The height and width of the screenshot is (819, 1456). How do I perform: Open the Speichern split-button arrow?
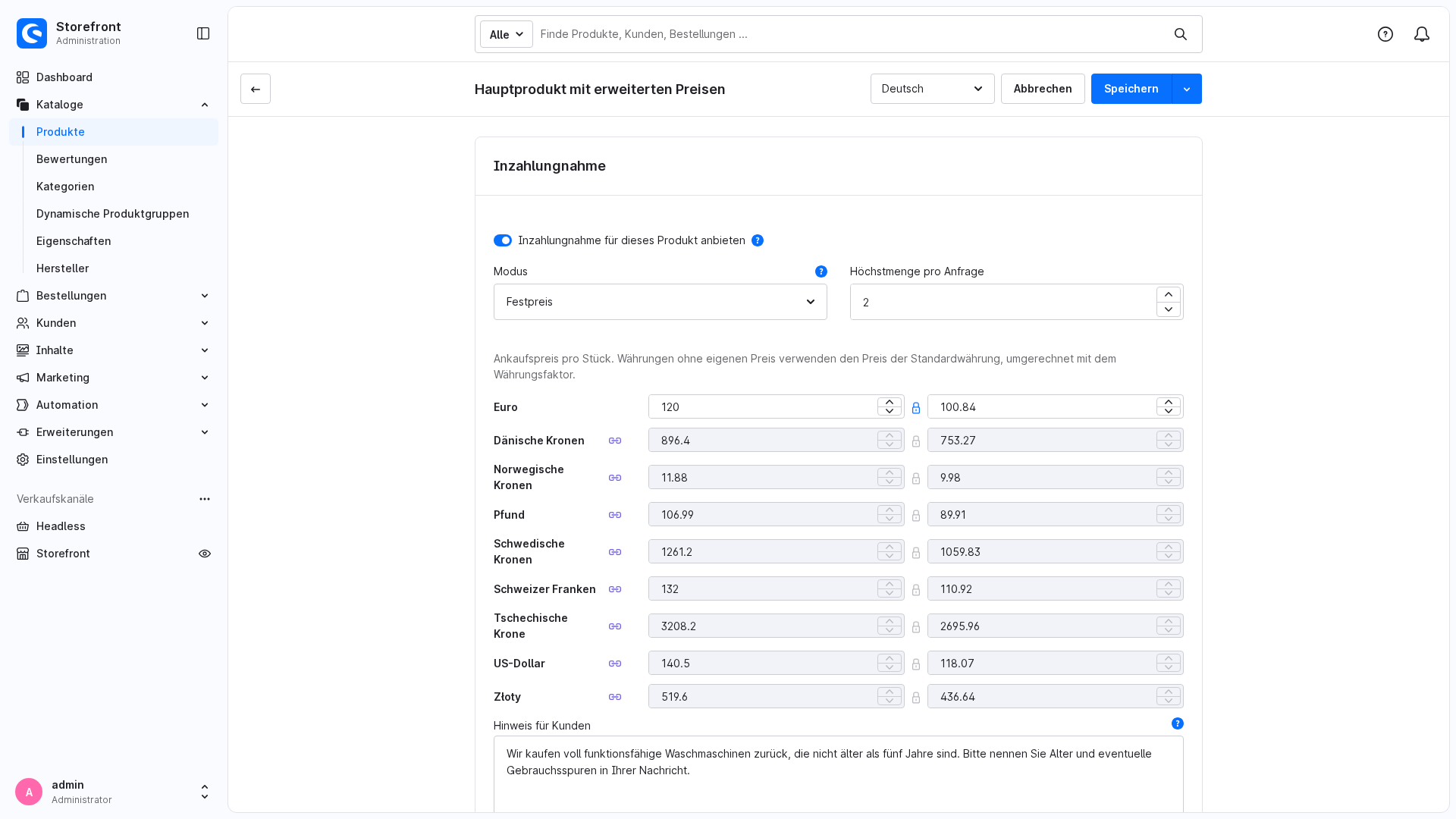pos(1187,89)
